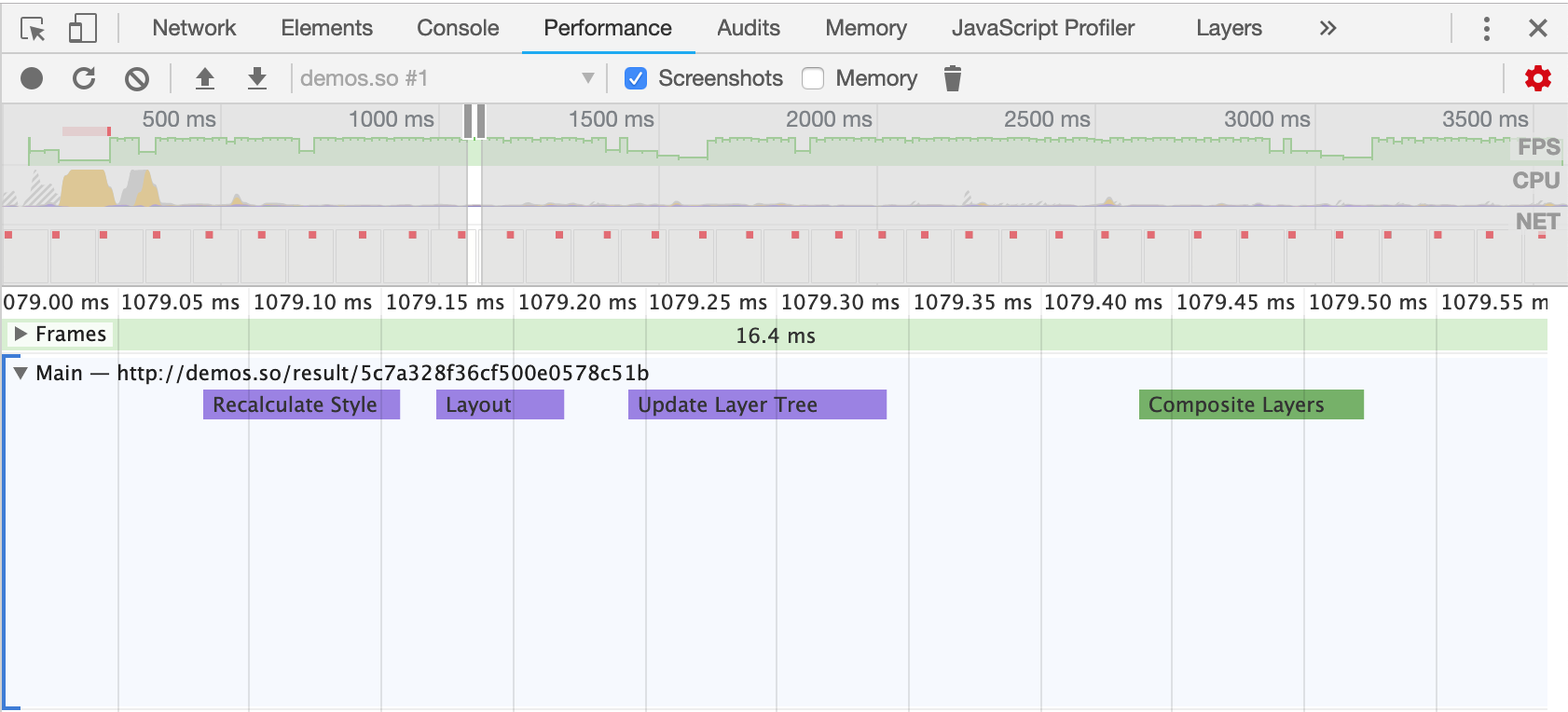Start recording with the record button
This screenshot has height=712, width=1568.
click(32, 78)
